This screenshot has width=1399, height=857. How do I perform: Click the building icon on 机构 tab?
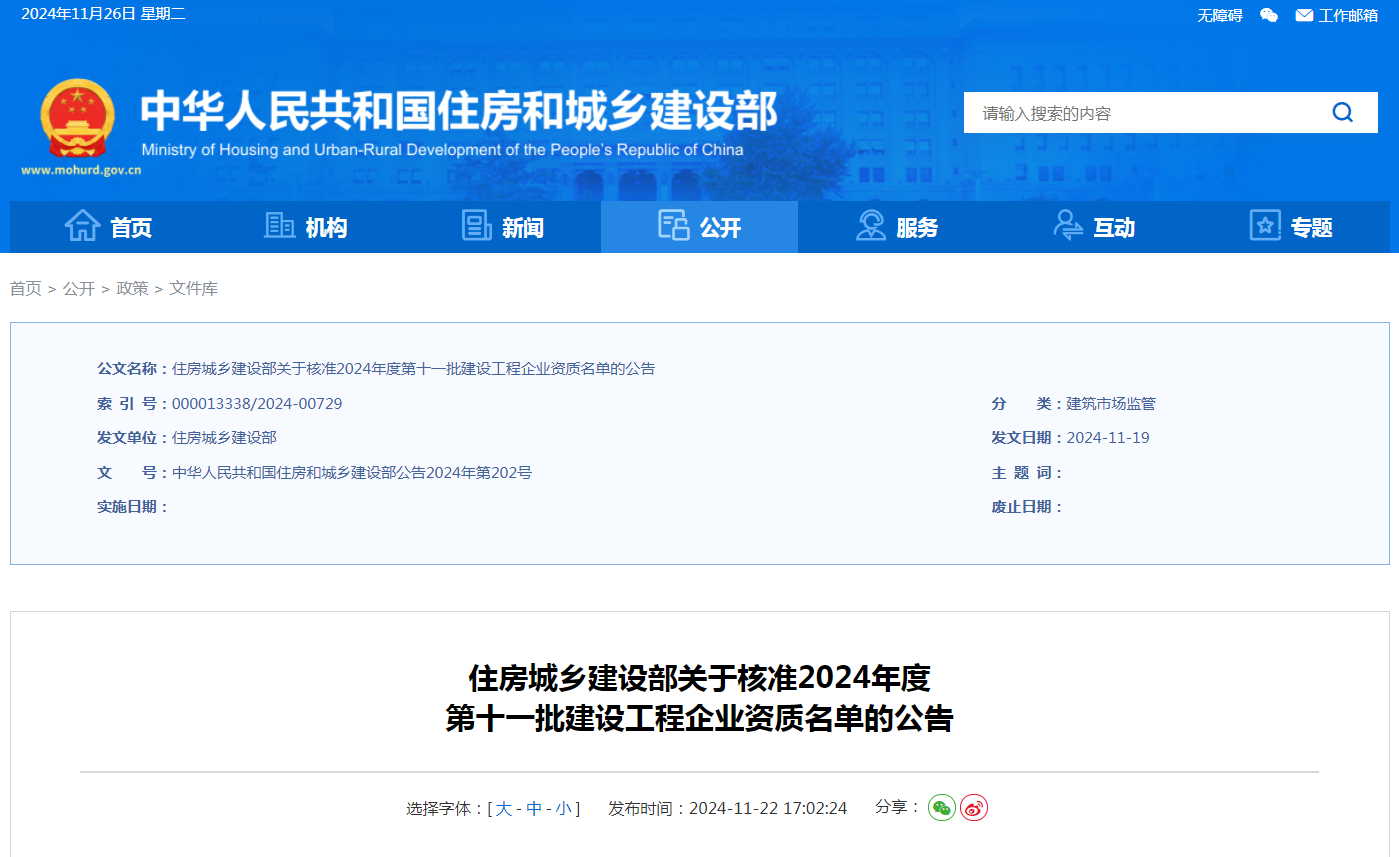click(281, 226)
